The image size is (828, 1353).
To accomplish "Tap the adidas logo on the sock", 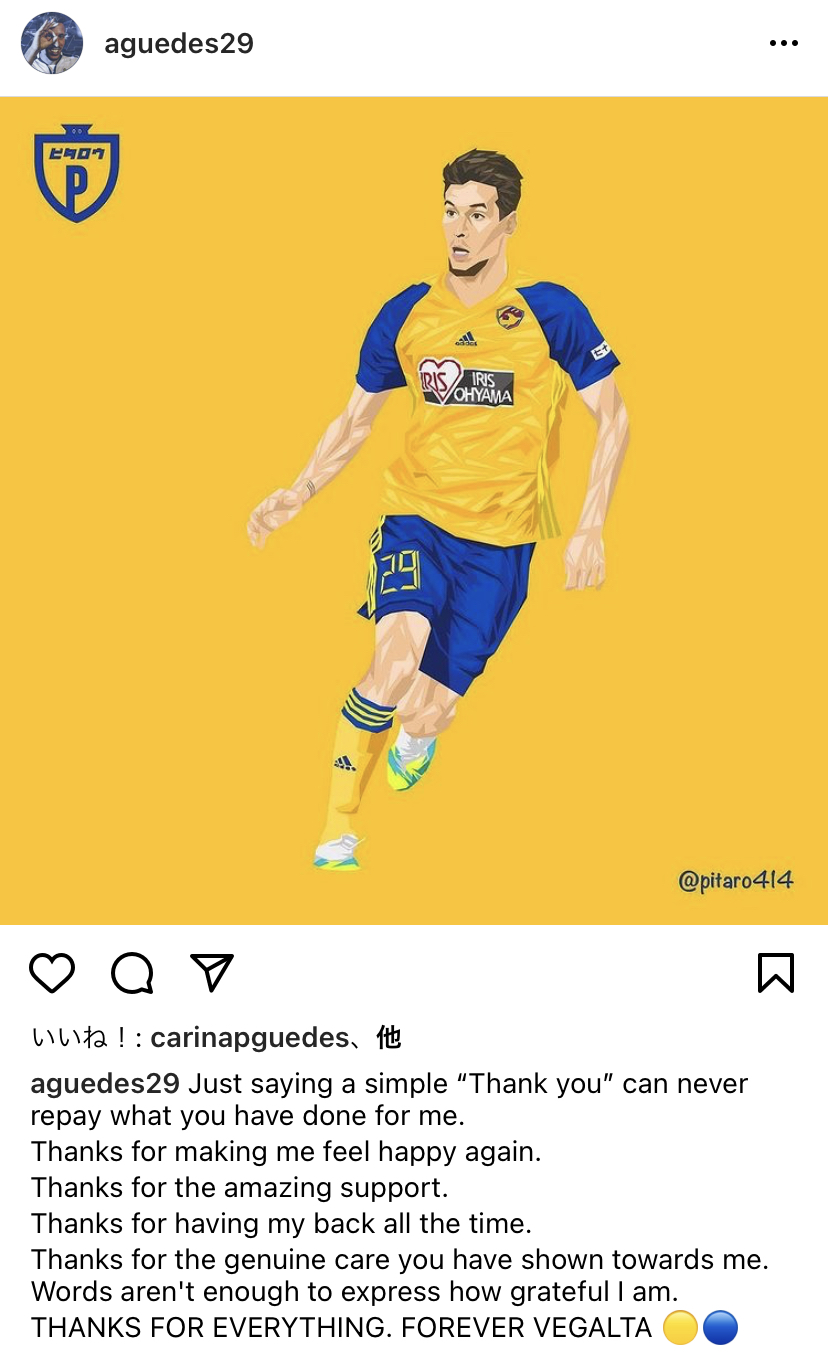I will pyautogui.click(x=345, y=763).
